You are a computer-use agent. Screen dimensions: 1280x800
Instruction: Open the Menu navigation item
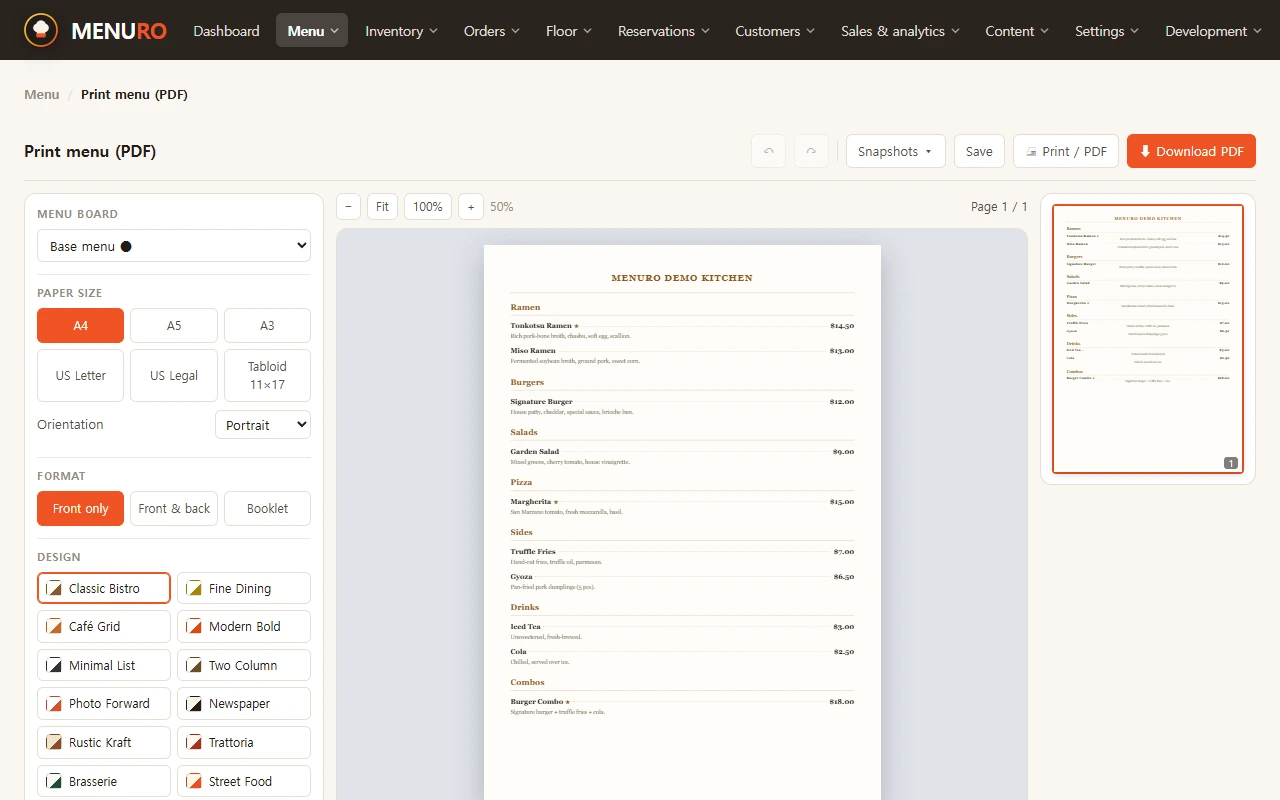pos(312,31)
